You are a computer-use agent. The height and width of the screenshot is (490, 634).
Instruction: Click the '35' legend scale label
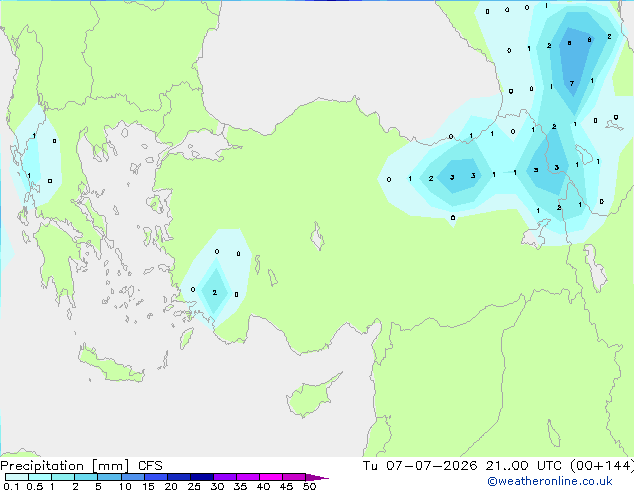click(240, 486)
